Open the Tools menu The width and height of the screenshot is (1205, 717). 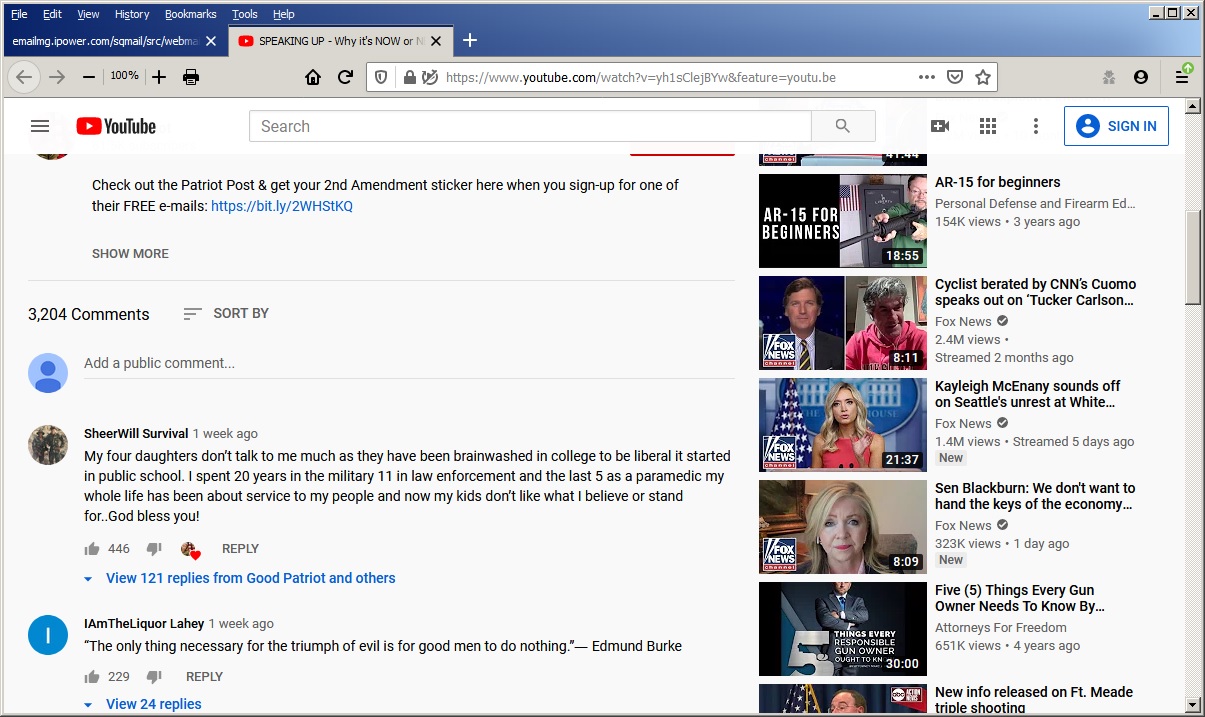point(245,14)
